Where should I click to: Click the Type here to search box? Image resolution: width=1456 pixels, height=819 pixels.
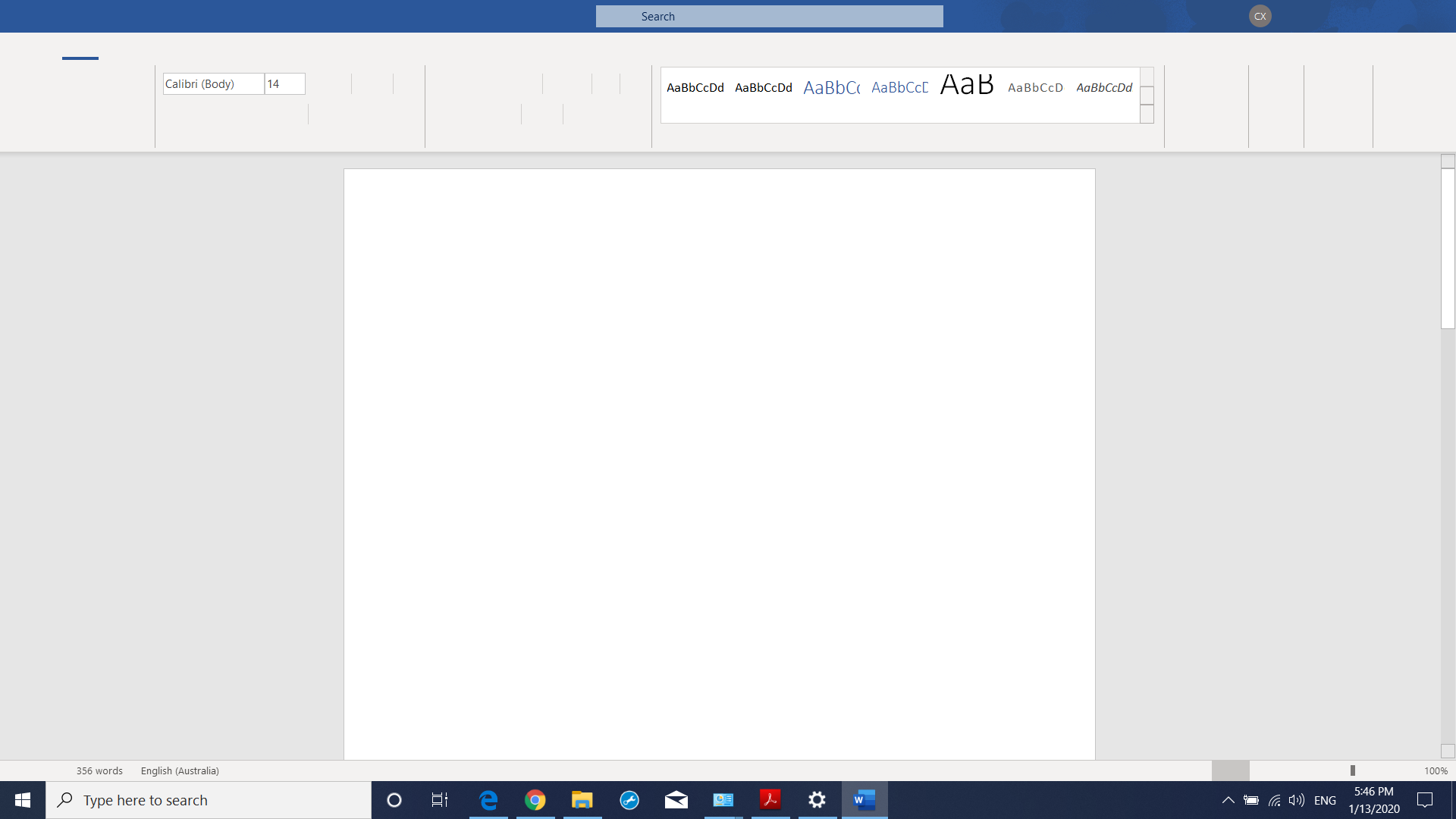[209, 800]
